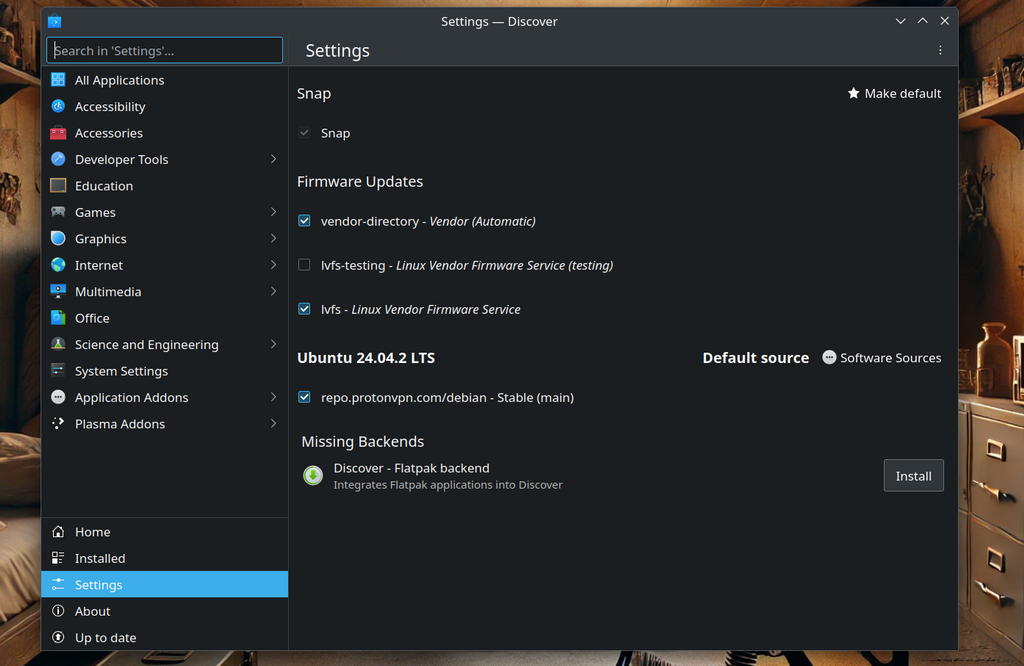Click the Science and Engineering flask icon
Screen dimensions: 1024x666
coord(58,344)
